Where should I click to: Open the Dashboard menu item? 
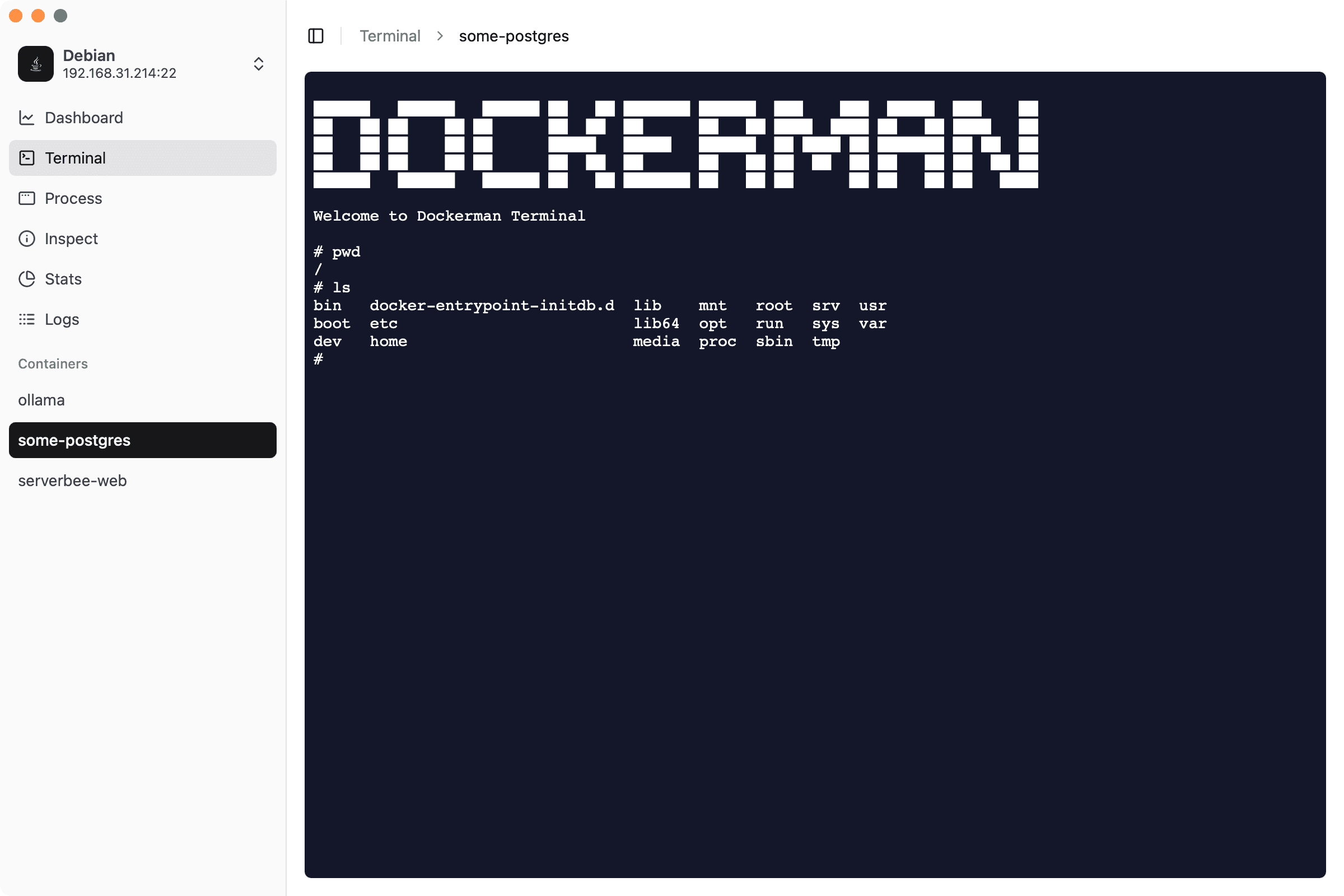(x=84, y=118)
